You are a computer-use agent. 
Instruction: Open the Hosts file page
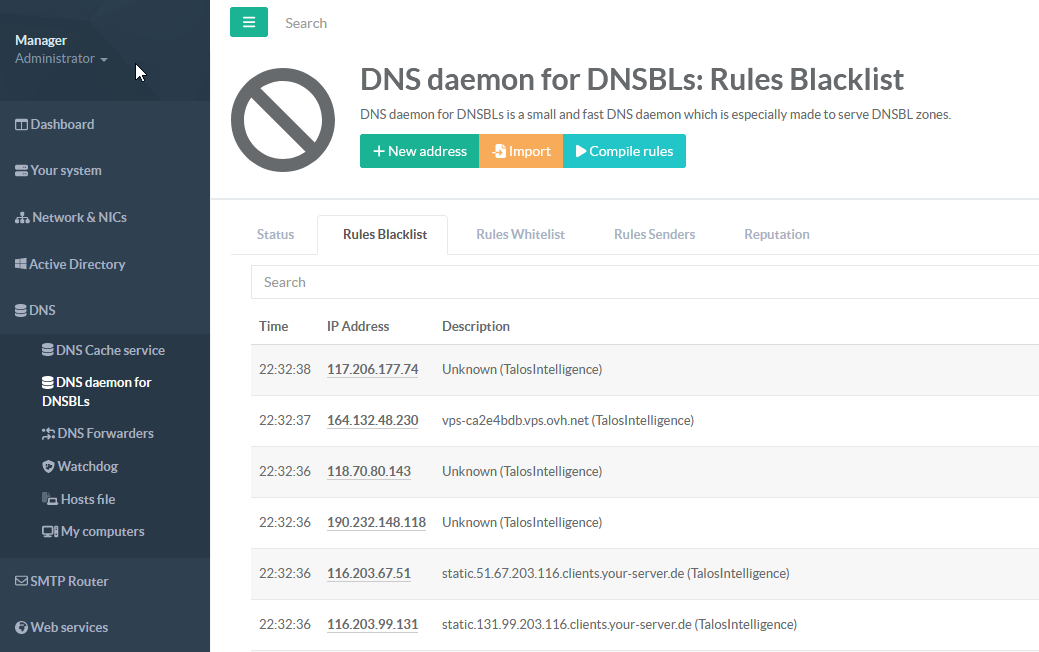(87, 499)
